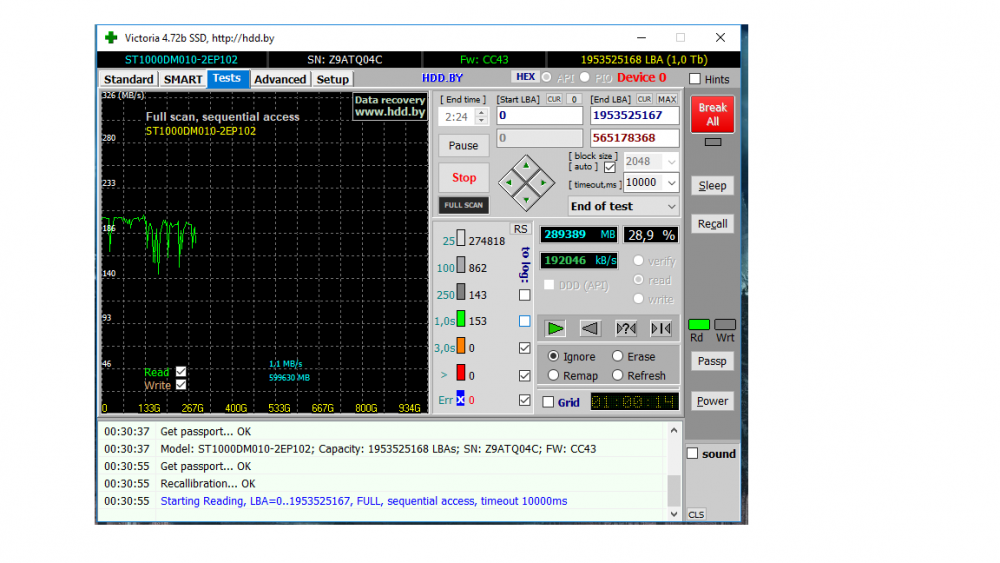Click the HEX toggle button

[x=525, y=77]
